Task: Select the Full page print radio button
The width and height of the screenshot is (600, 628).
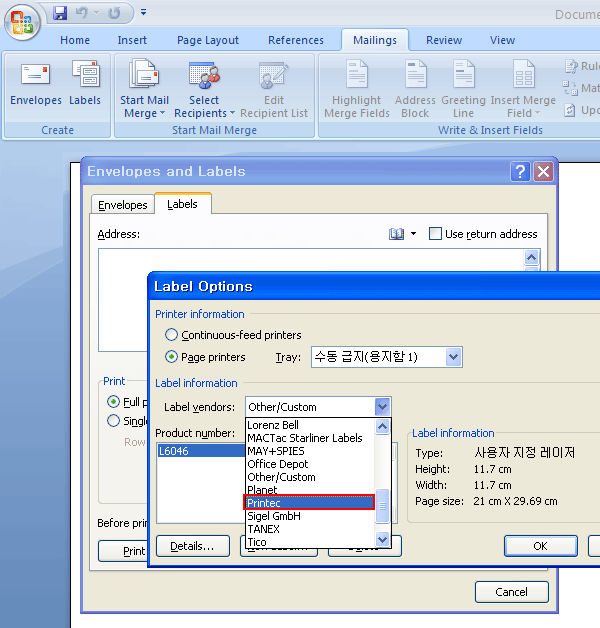Action: pyautogui.click(x=114, y=402)
